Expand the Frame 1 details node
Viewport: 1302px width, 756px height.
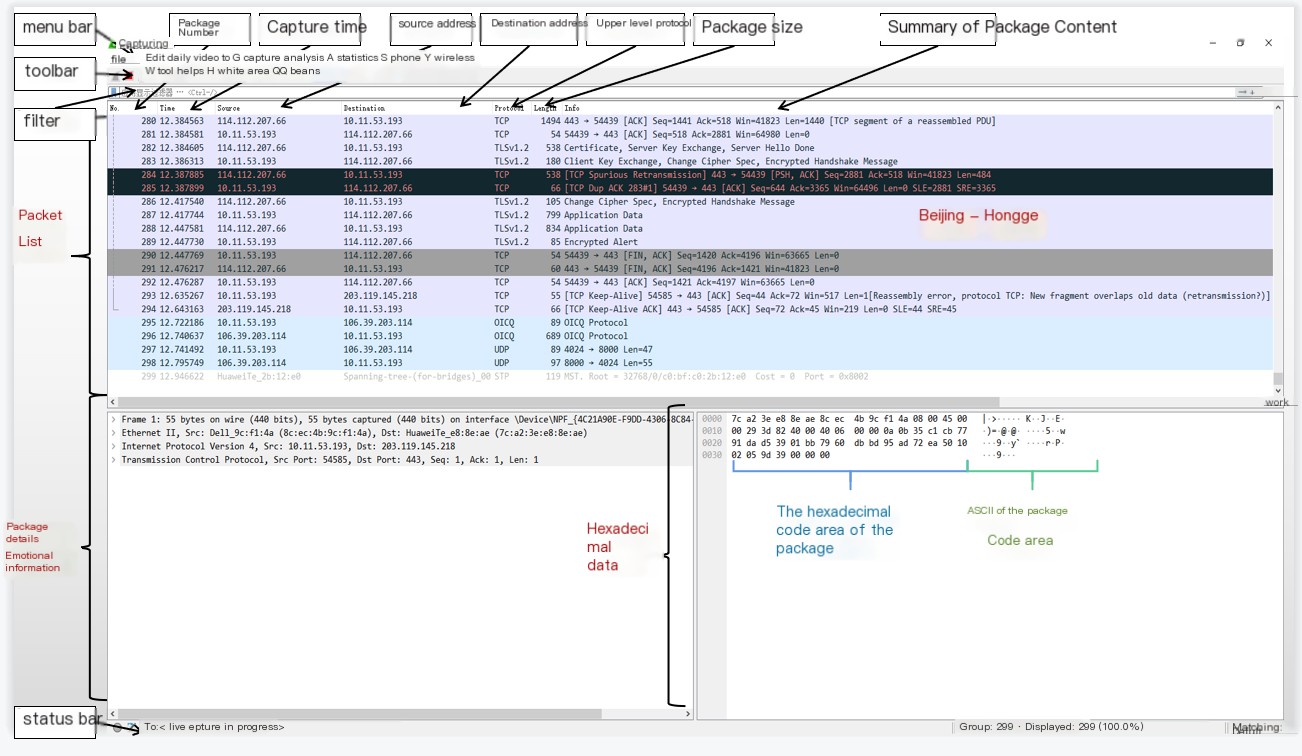point(113,419)
